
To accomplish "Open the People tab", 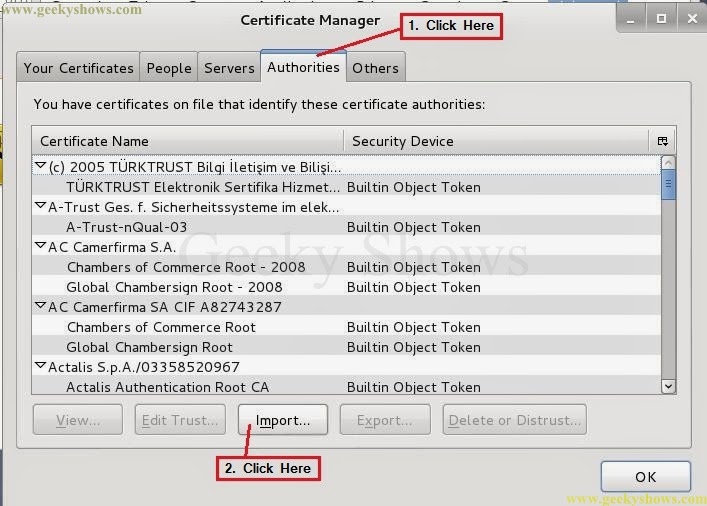I will coord(169,68).
